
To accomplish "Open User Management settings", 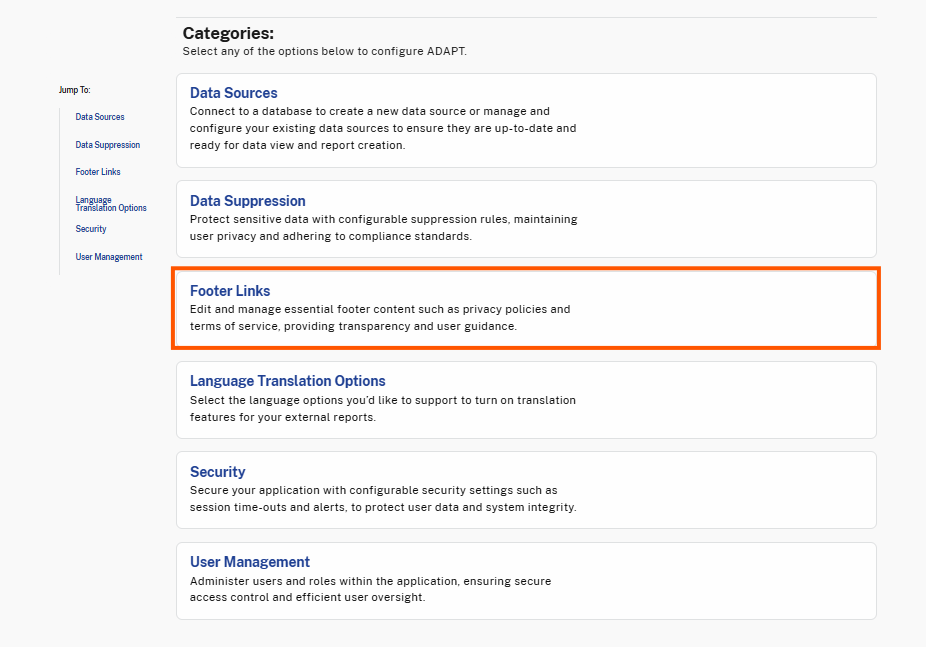I will pyautogui.click(x=525, y=580).
